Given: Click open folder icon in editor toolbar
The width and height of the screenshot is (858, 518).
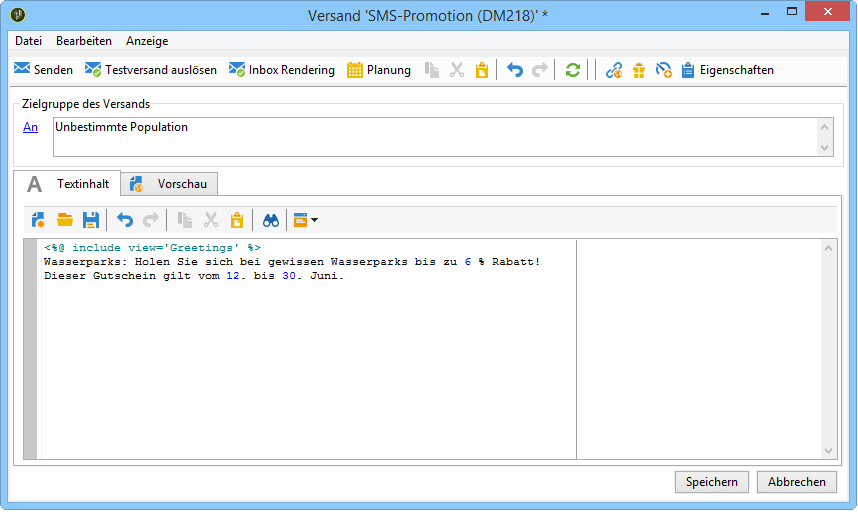Looking at the screenshot, I should (65, 220).
